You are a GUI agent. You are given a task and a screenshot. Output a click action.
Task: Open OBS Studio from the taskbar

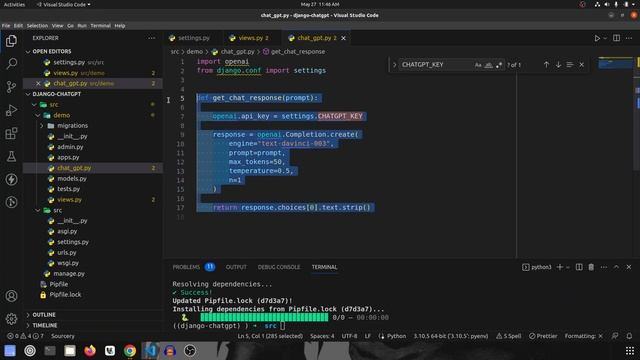[190, 351]
